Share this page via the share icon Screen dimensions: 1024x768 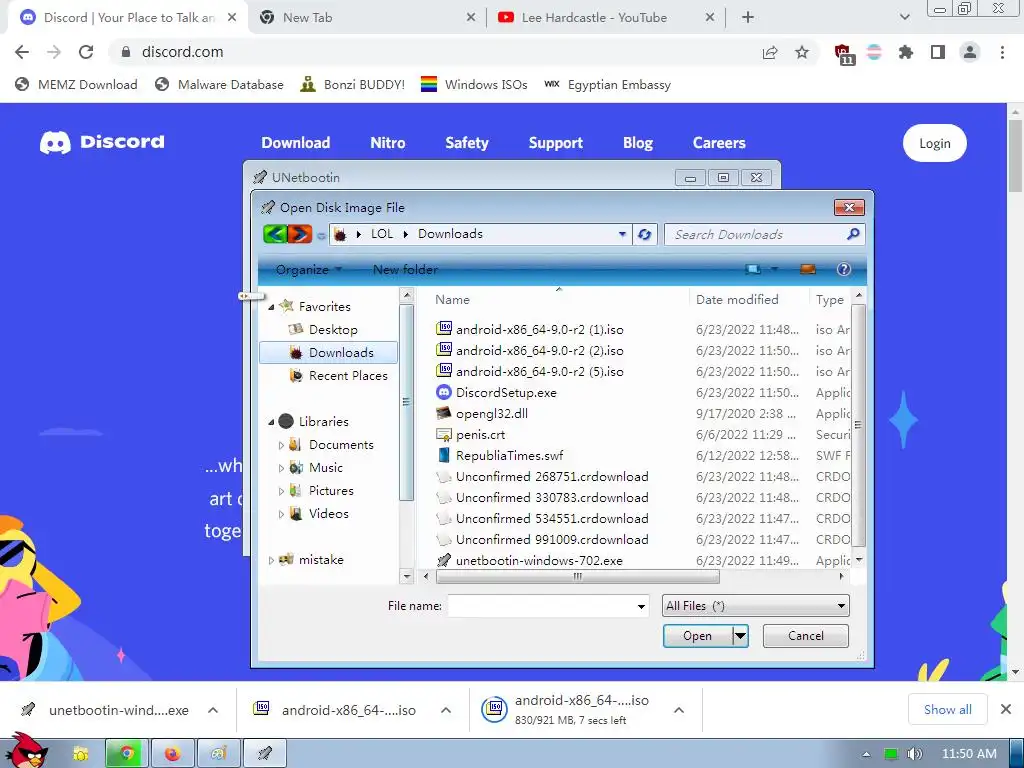click(770, 52)
